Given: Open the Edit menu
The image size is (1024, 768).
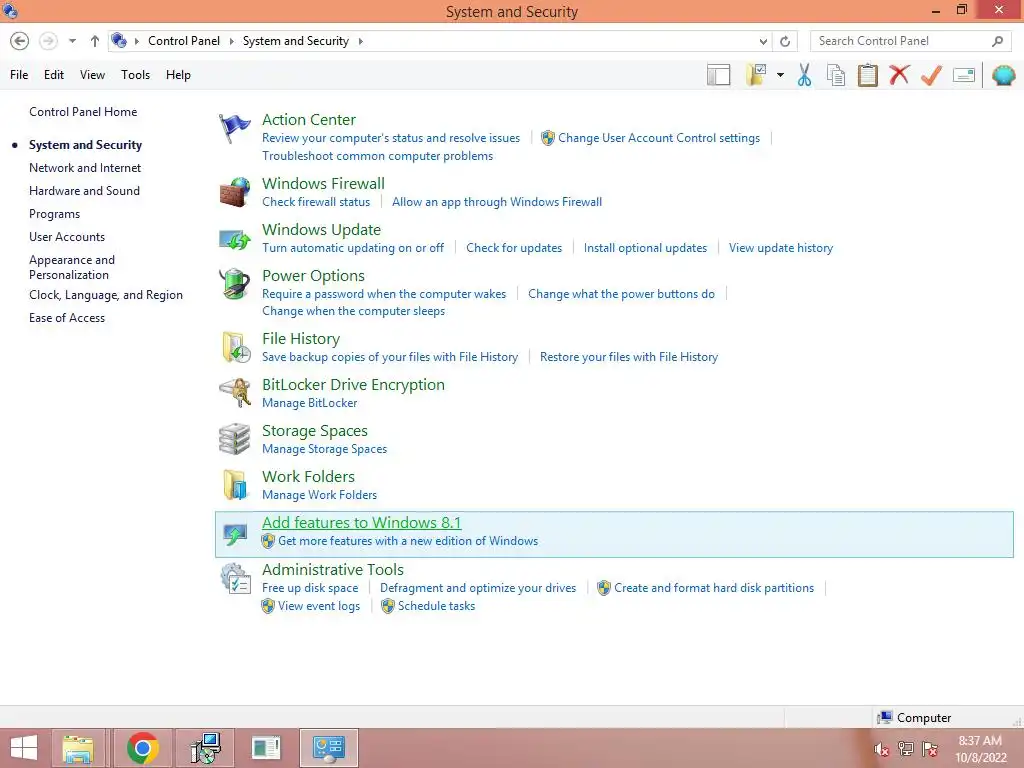Looking at the screenshot, I should [54, 75].
